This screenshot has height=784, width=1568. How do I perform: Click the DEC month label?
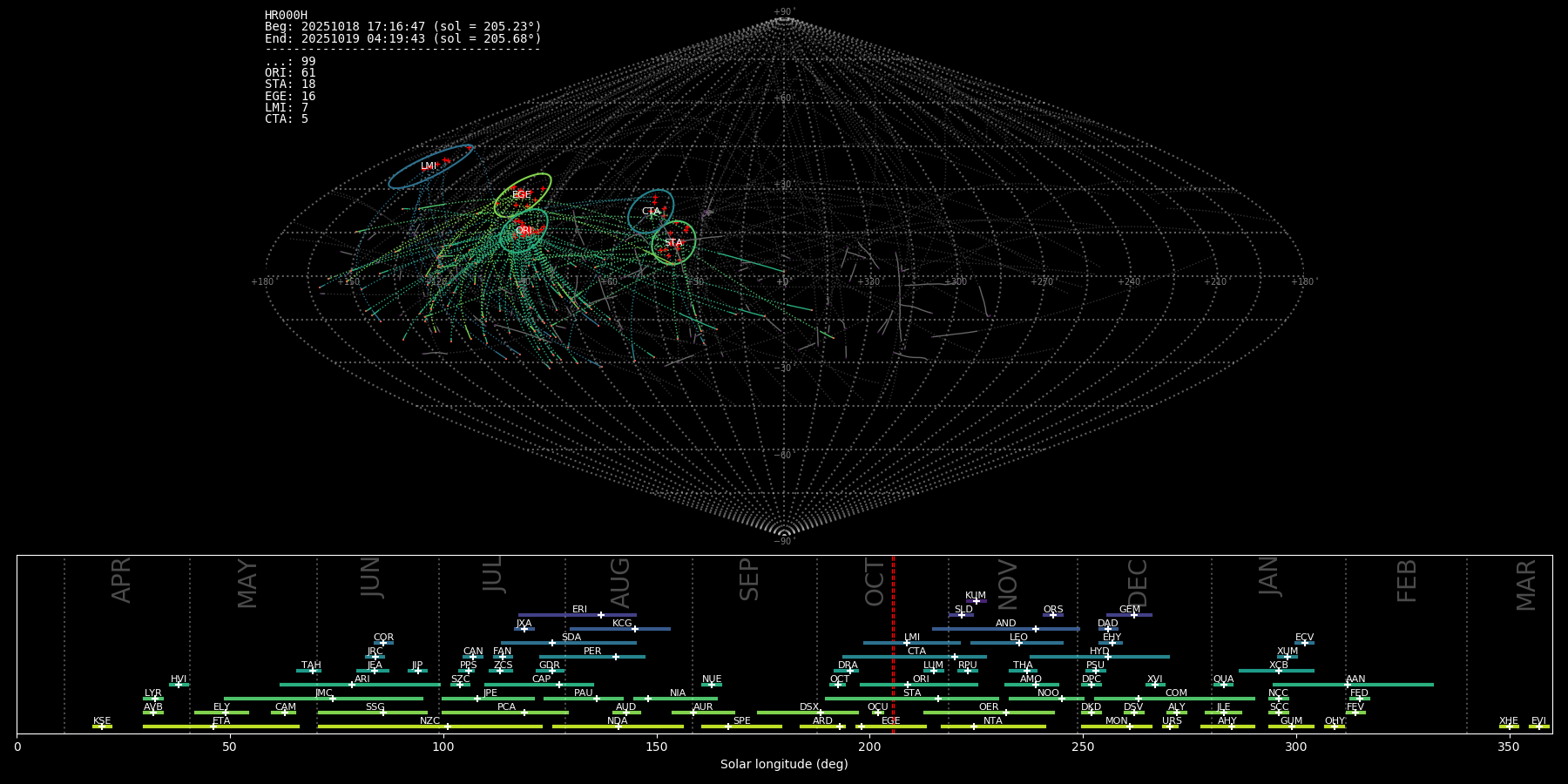pyautogui.click(x=1139, y=582)
